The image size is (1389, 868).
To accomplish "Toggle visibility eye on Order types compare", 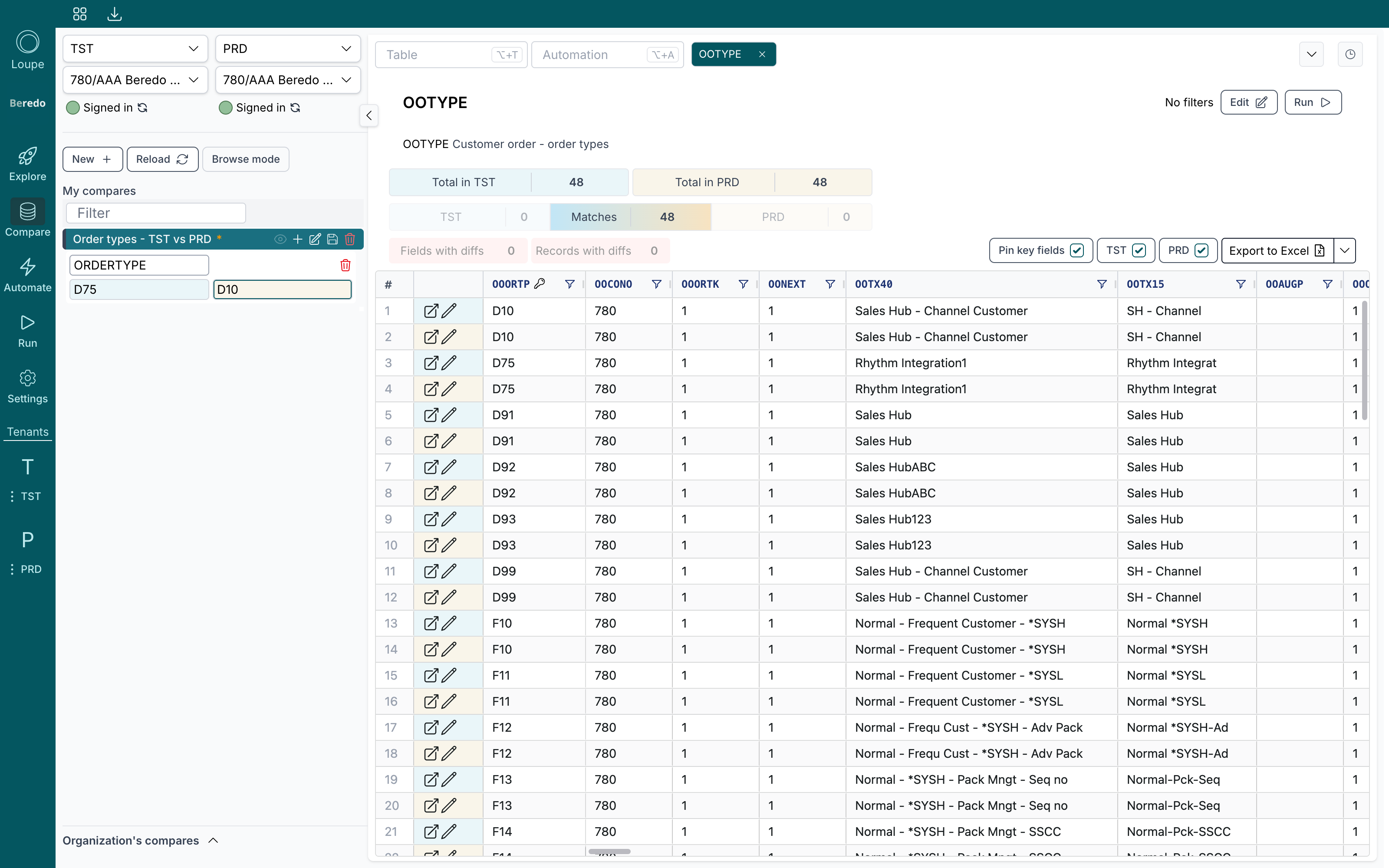I will tap(280, 240).
